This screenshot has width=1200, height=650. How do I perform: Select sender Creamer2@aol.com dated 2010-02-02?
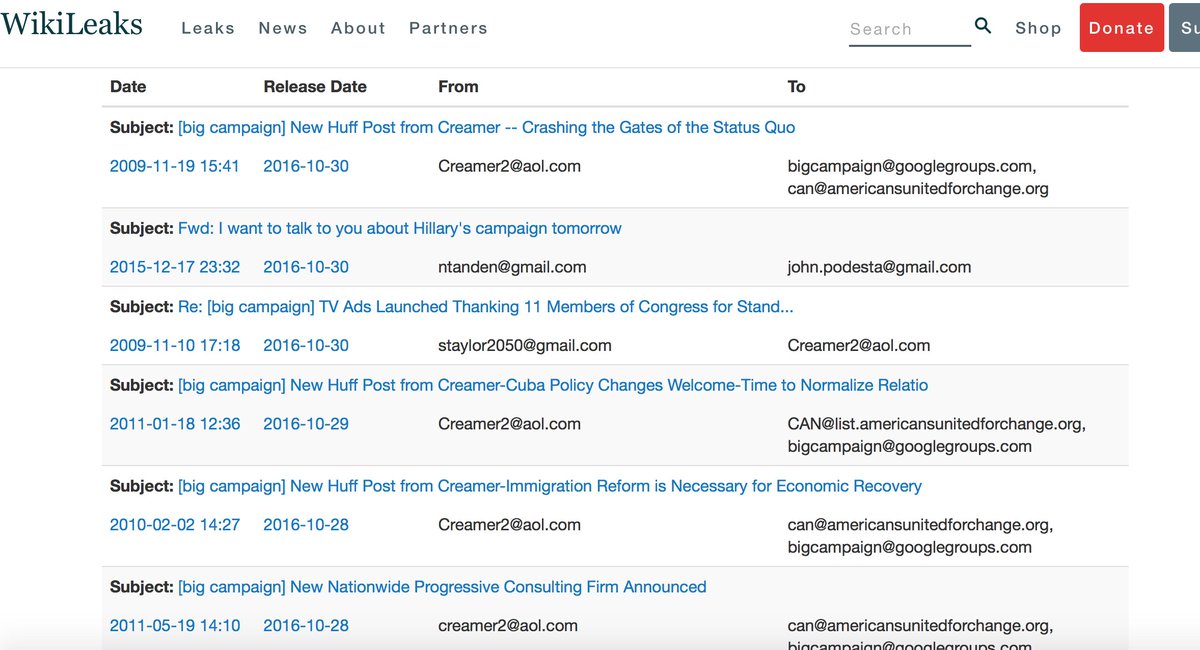pos(509,525)
